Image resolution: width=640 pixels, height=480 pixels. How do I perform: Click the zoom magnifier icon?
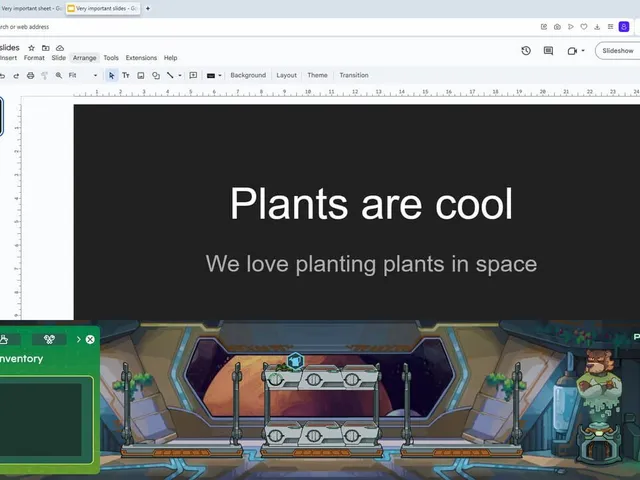59,75
